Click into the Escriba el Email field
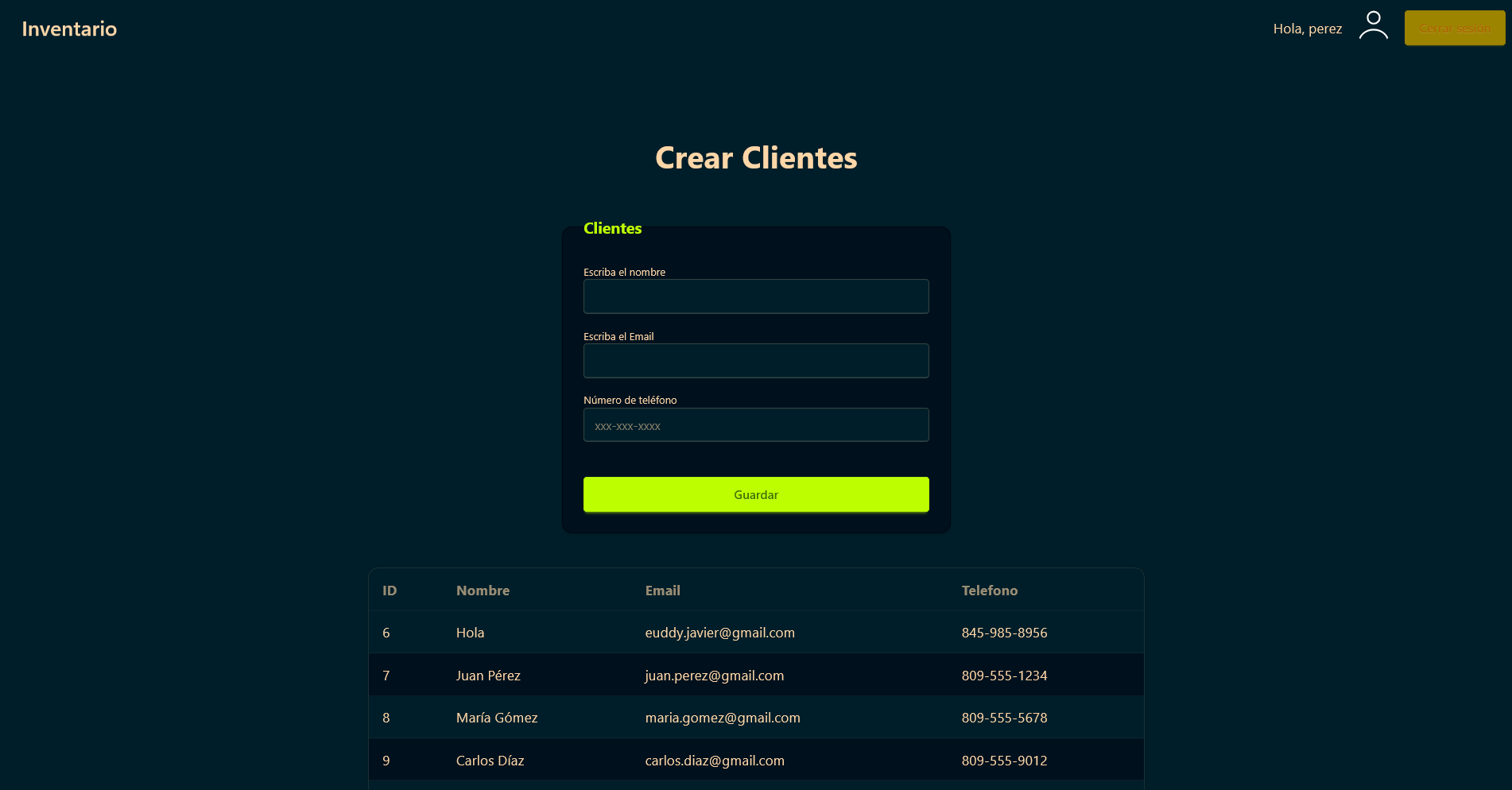This screenshot has width=1512, height=790. pyautogui.click(x=755, y=361)
